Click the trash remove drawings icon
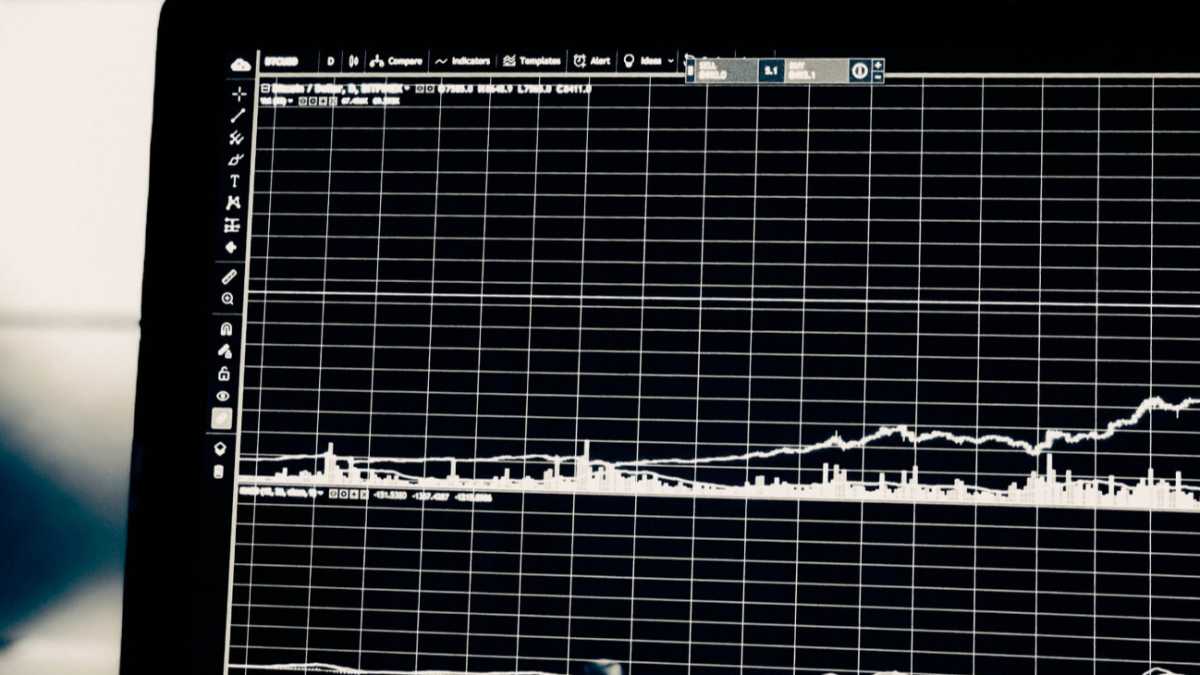This screenshot has height=675, width=1200. pos(219,472)
